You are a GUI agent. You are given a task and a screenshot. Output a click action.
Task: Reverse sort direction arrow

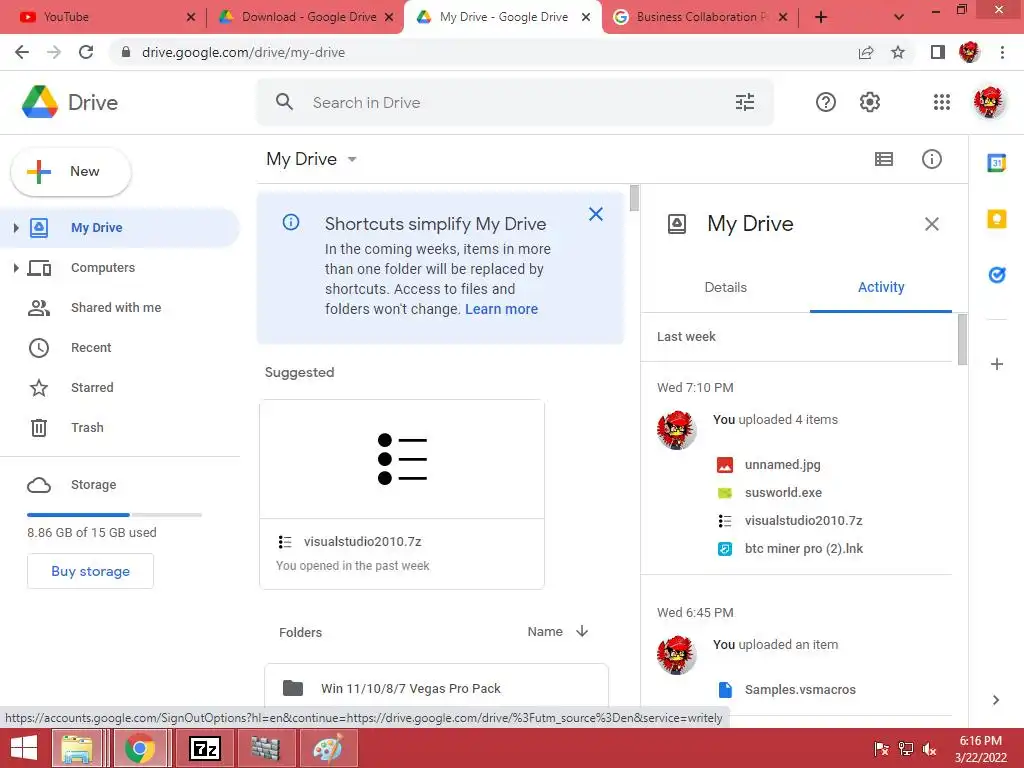click(x=582, y=631)
